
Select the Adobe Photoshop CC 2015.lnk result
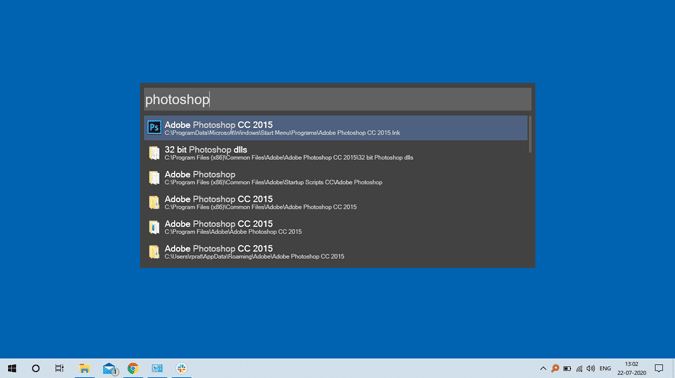coord(336,128)
